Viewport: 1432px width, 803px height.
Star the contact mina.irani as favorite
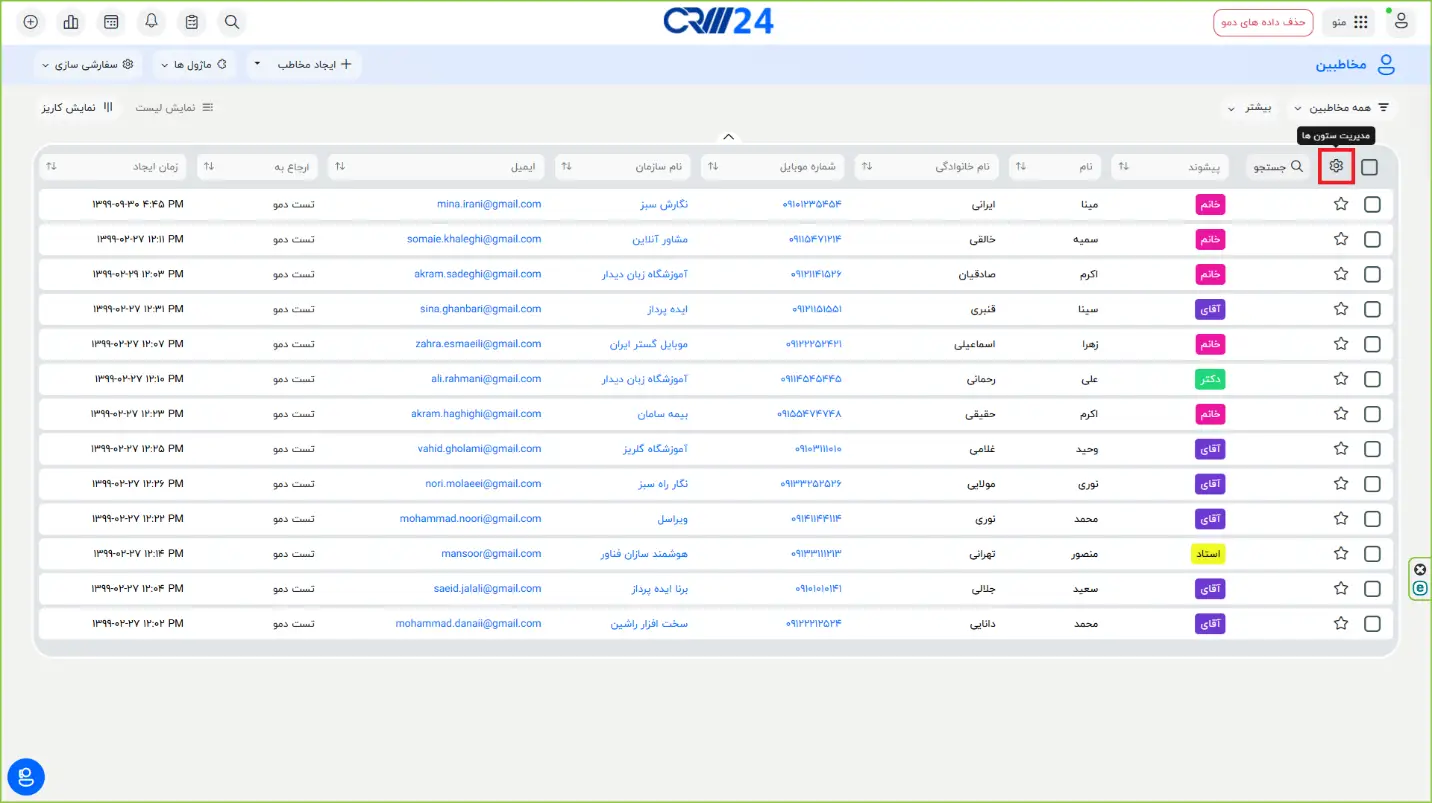click(1341, 204)
